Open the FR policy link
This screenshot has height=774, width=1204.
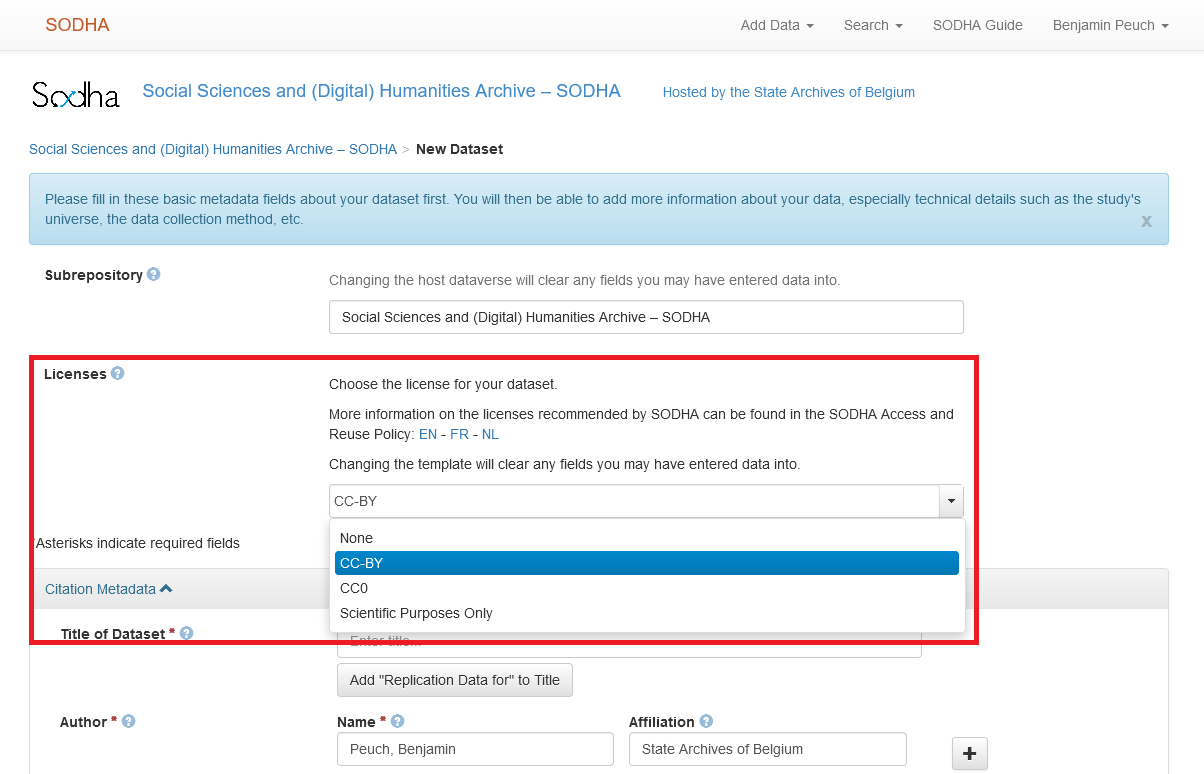tap(459, 434)
